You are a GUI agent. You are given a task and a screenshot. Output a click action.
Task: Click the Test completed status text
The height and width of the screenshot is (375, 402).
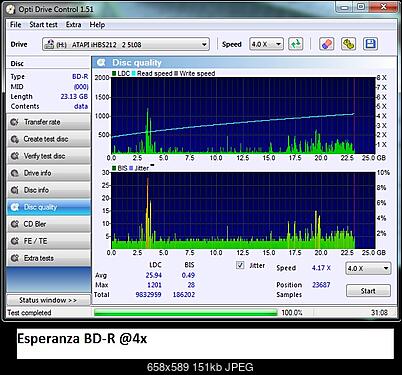[29, 313]
